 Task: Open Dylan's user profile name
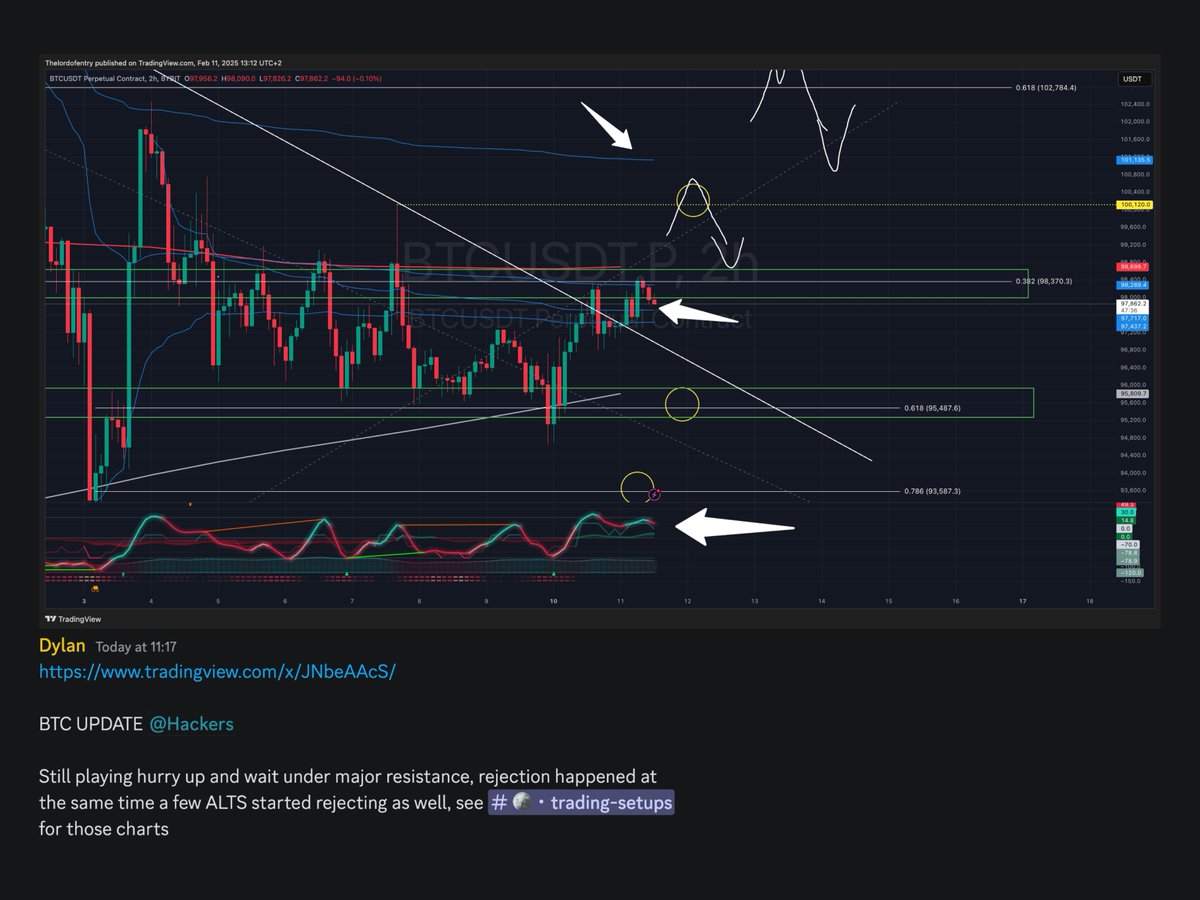click(62, 646)
